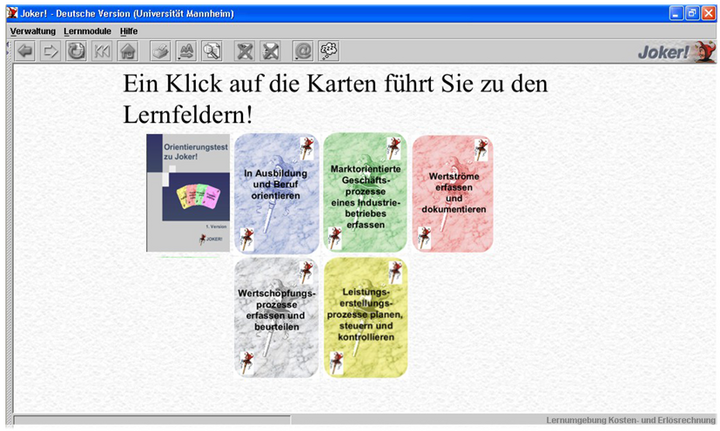Click the title bar Joker! application icon
This screenshot has width=720, height=431.
12,13
